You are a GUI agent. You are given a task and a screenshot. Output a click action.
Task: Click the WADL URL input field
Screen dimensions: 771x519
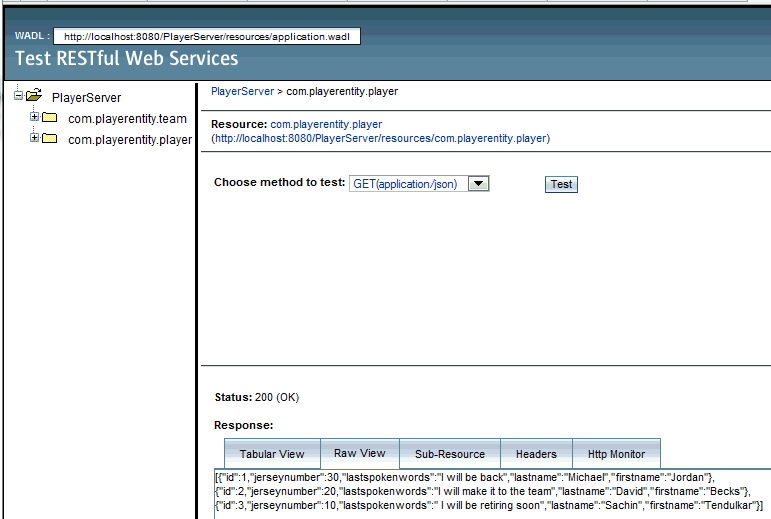pyautogui.click(x=207, y=36)
